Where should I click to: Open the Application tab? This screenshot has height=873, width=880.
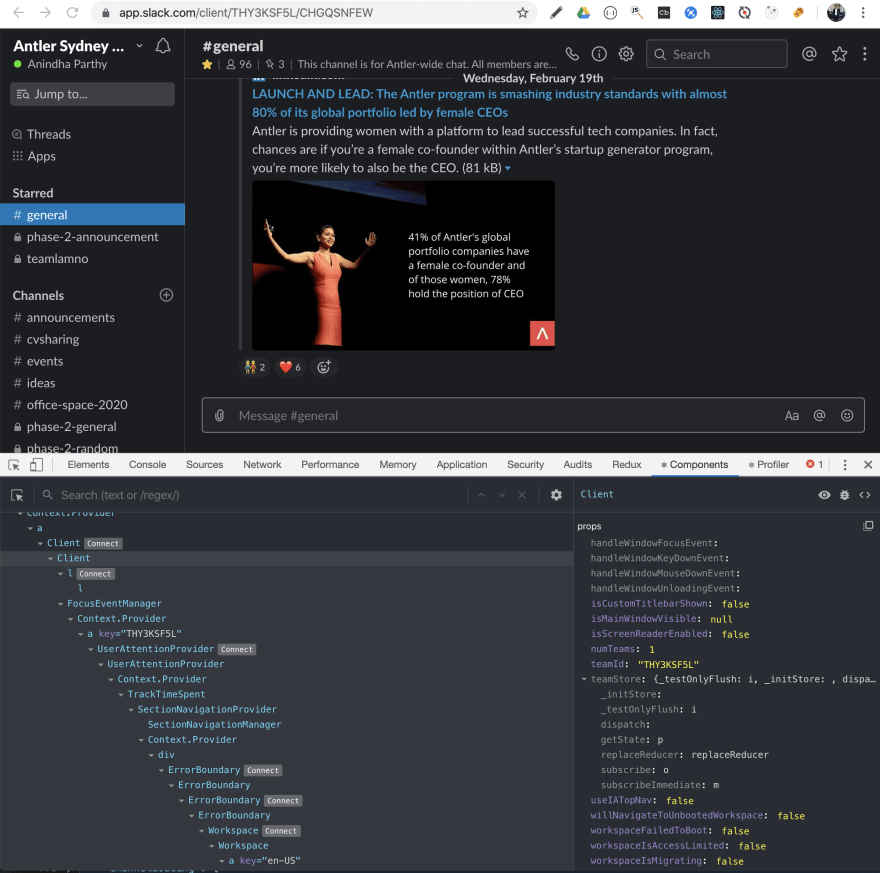pos(462,465)
